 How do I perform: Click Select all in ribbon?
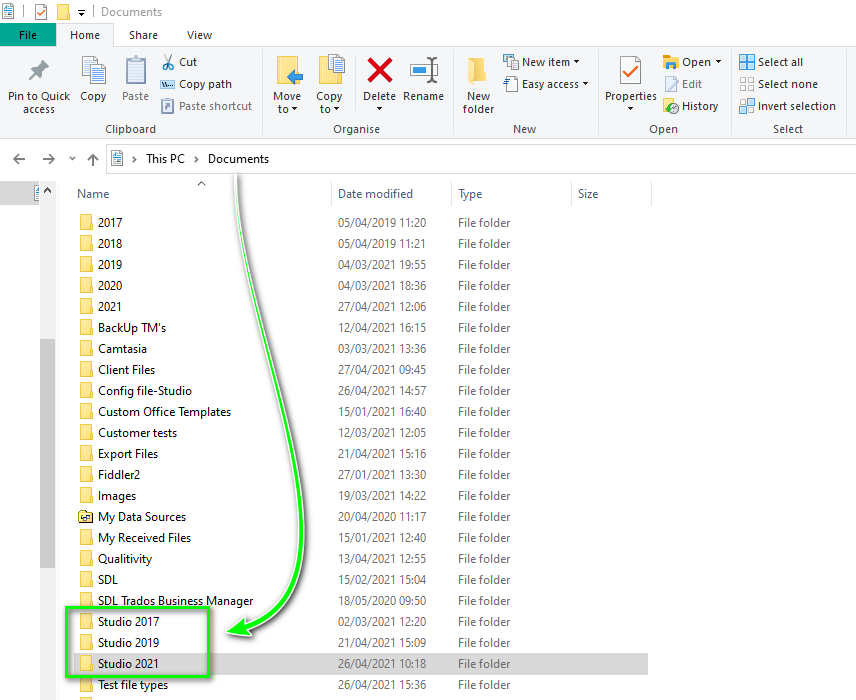tap(771, 62)
